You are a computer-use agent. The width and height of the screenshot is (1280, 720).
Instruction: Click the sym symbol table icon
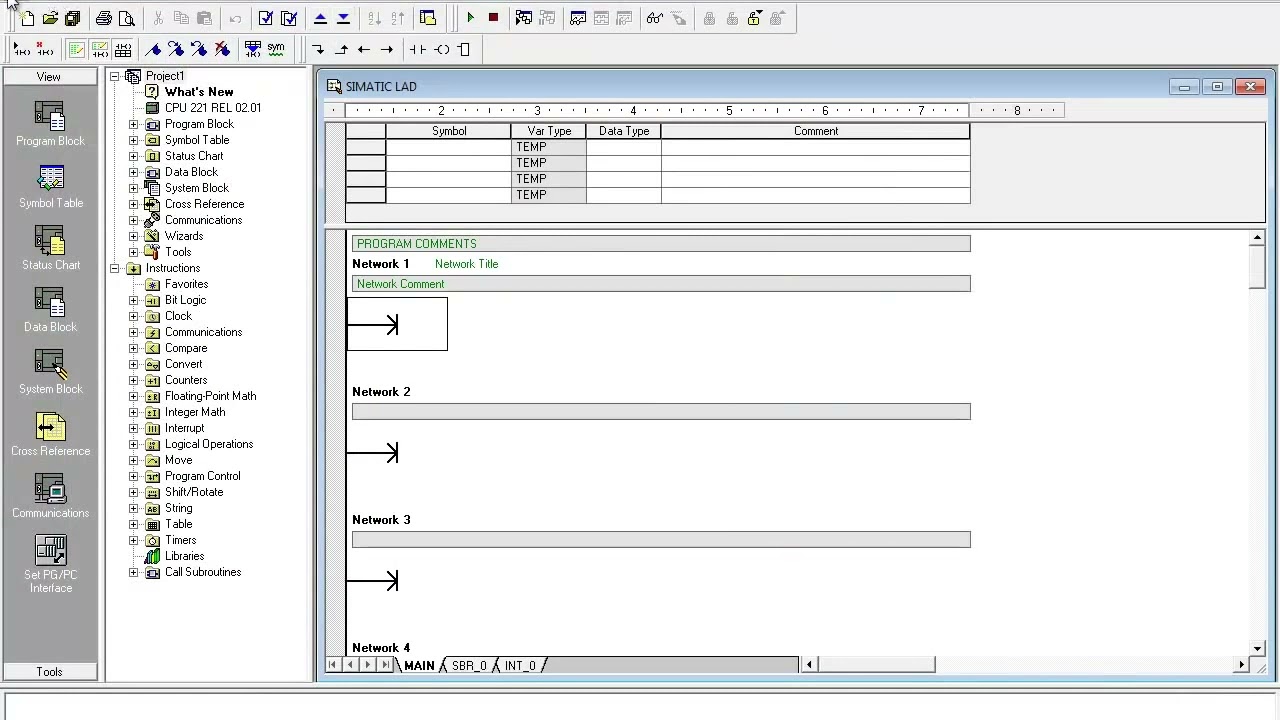[276, 49]
